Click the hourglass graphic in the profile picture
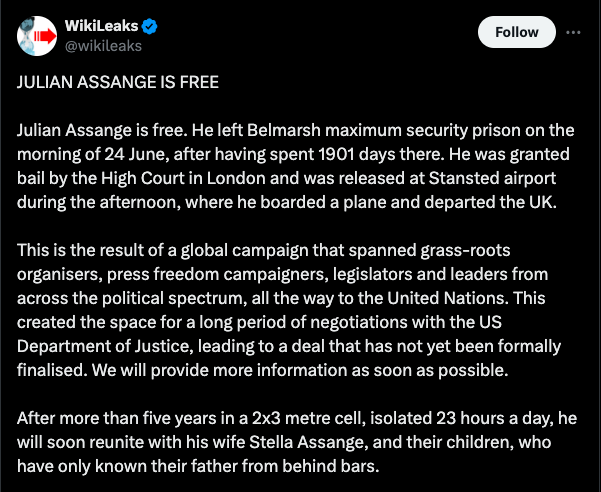Image resolution: width=601 pixels, height=492 pixels. tap(27, 36)
